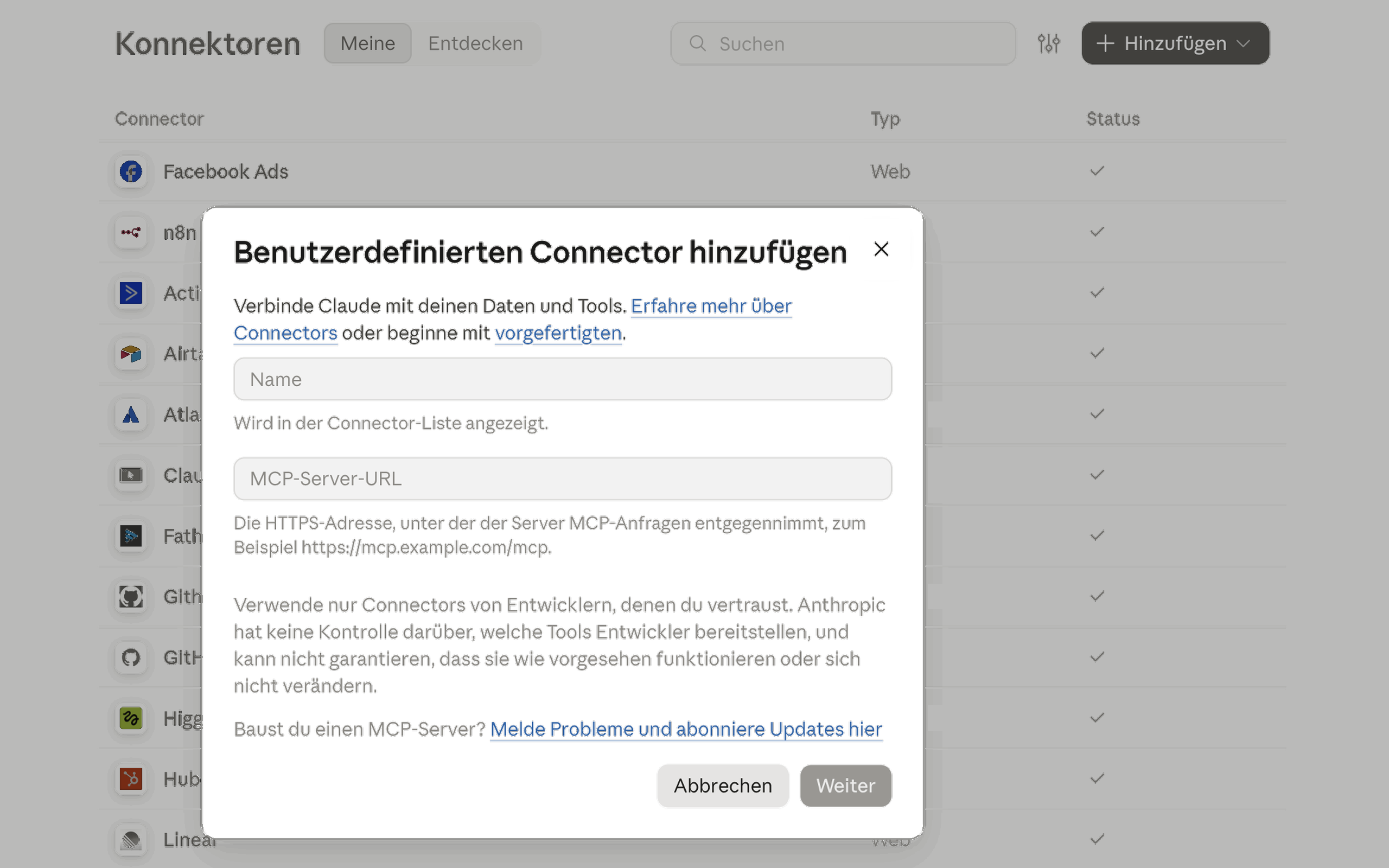The width and height of the screenshot is (1389, 868).
Task: Click the GitH row round octocat icon
Action: click(131, 658)
